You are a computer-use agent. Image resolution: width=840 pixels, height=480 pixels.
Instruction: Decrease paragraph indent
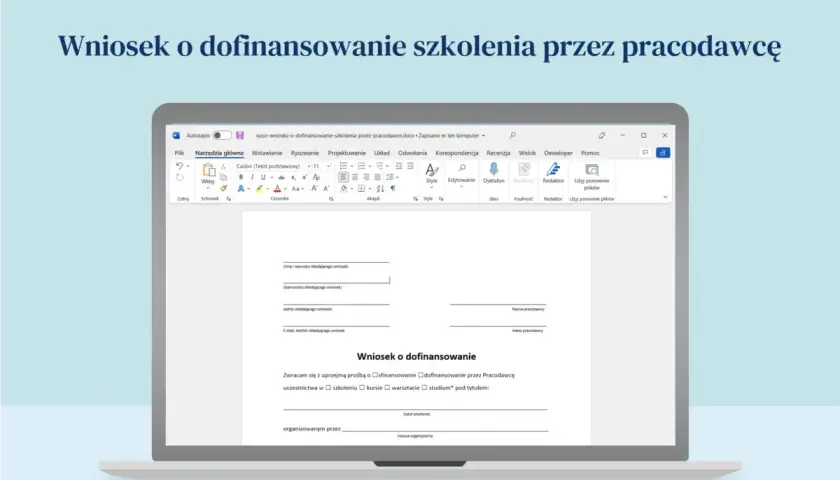click(399, 166)
